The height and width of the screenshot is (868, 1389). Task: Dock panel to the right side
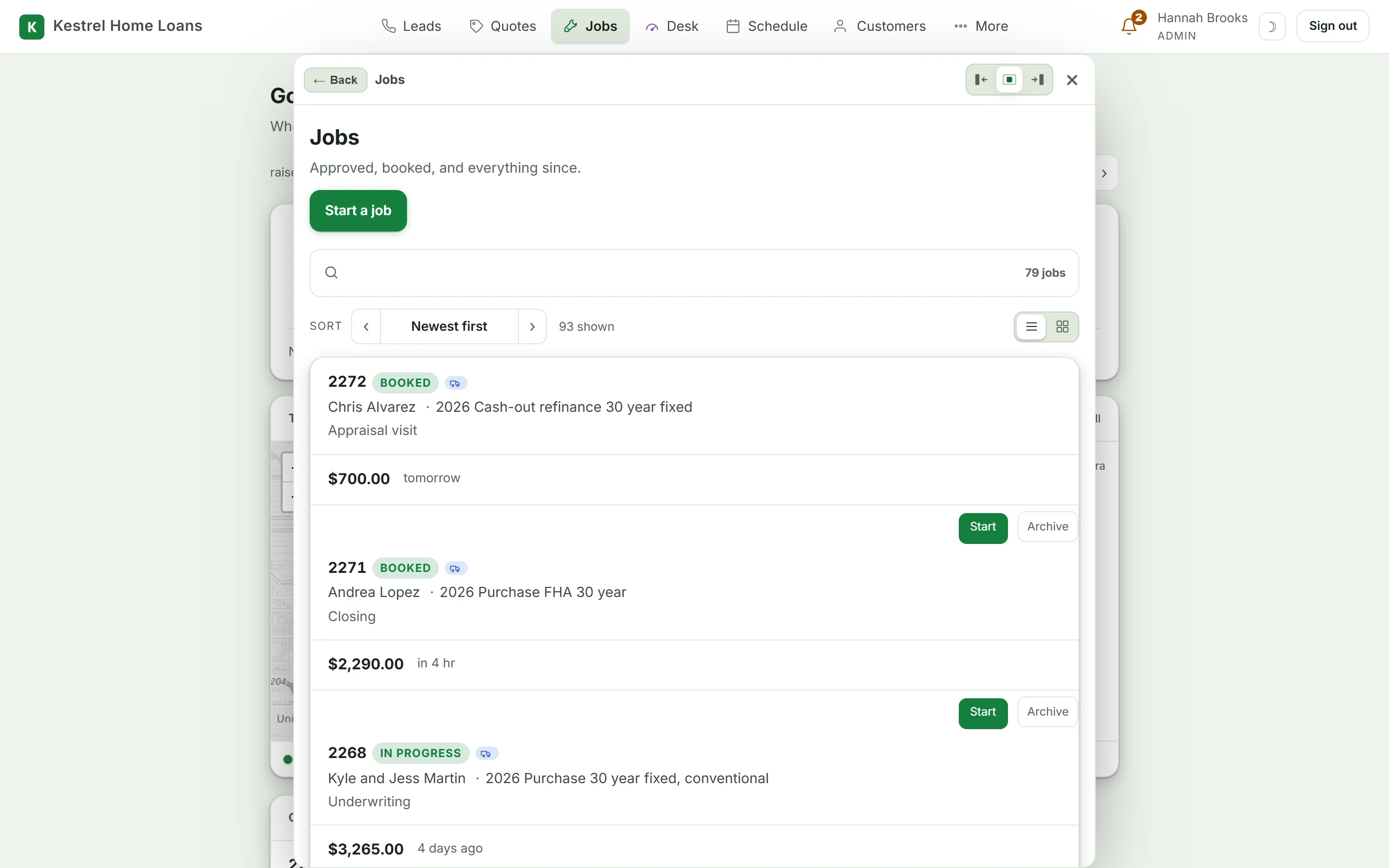click(x=1038, y=80)
